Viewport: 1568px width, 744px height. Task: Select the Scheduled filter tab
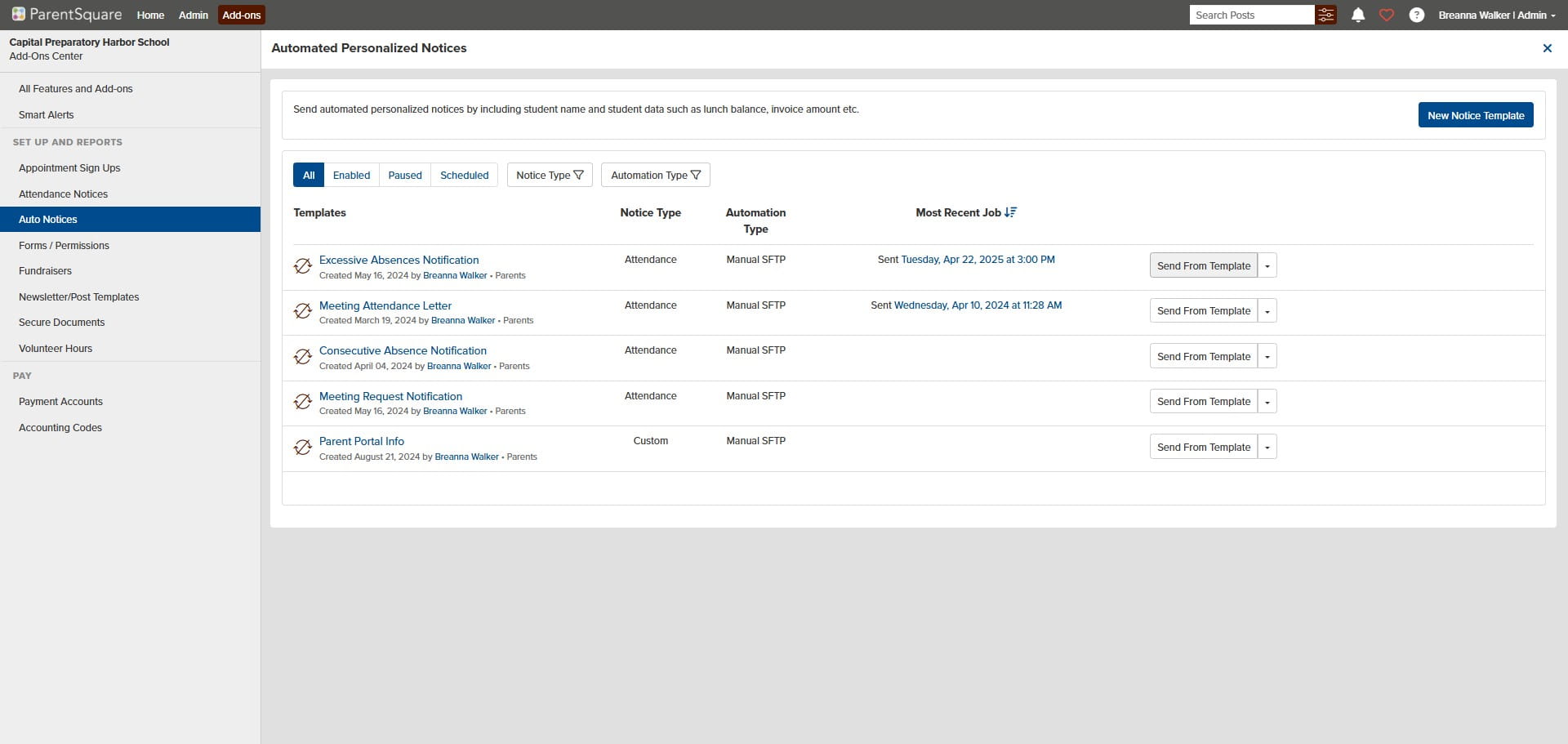(x=465, y=175)
